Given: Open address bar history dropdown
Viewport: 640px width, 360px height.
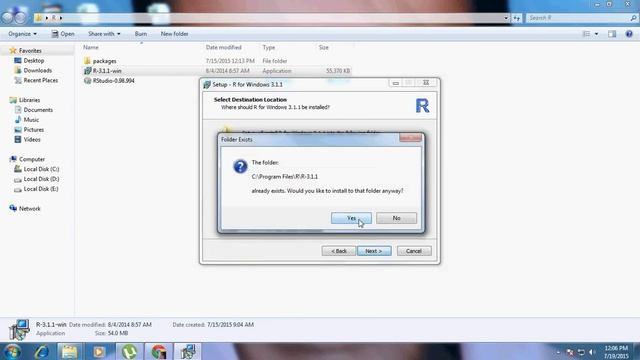Looking at the screenshot, I should [506, 18].
